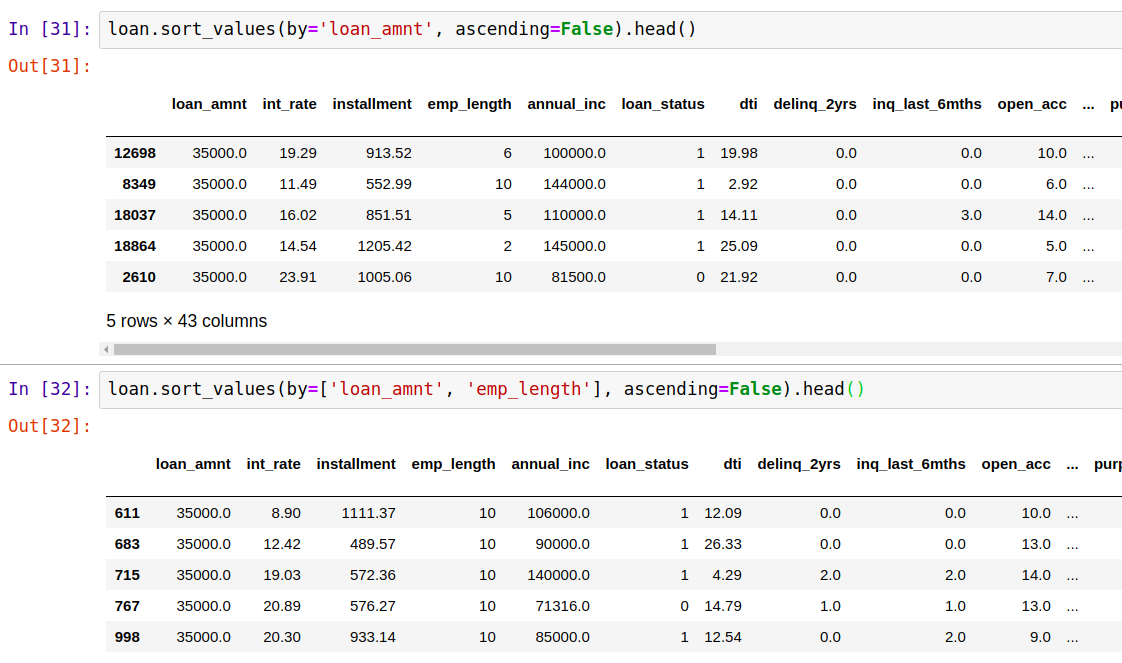1122x663 pixels.
Task: Select the inq_last_6mths column header in Out[31]
Action: pyautogui.click(x=927, y=104)
